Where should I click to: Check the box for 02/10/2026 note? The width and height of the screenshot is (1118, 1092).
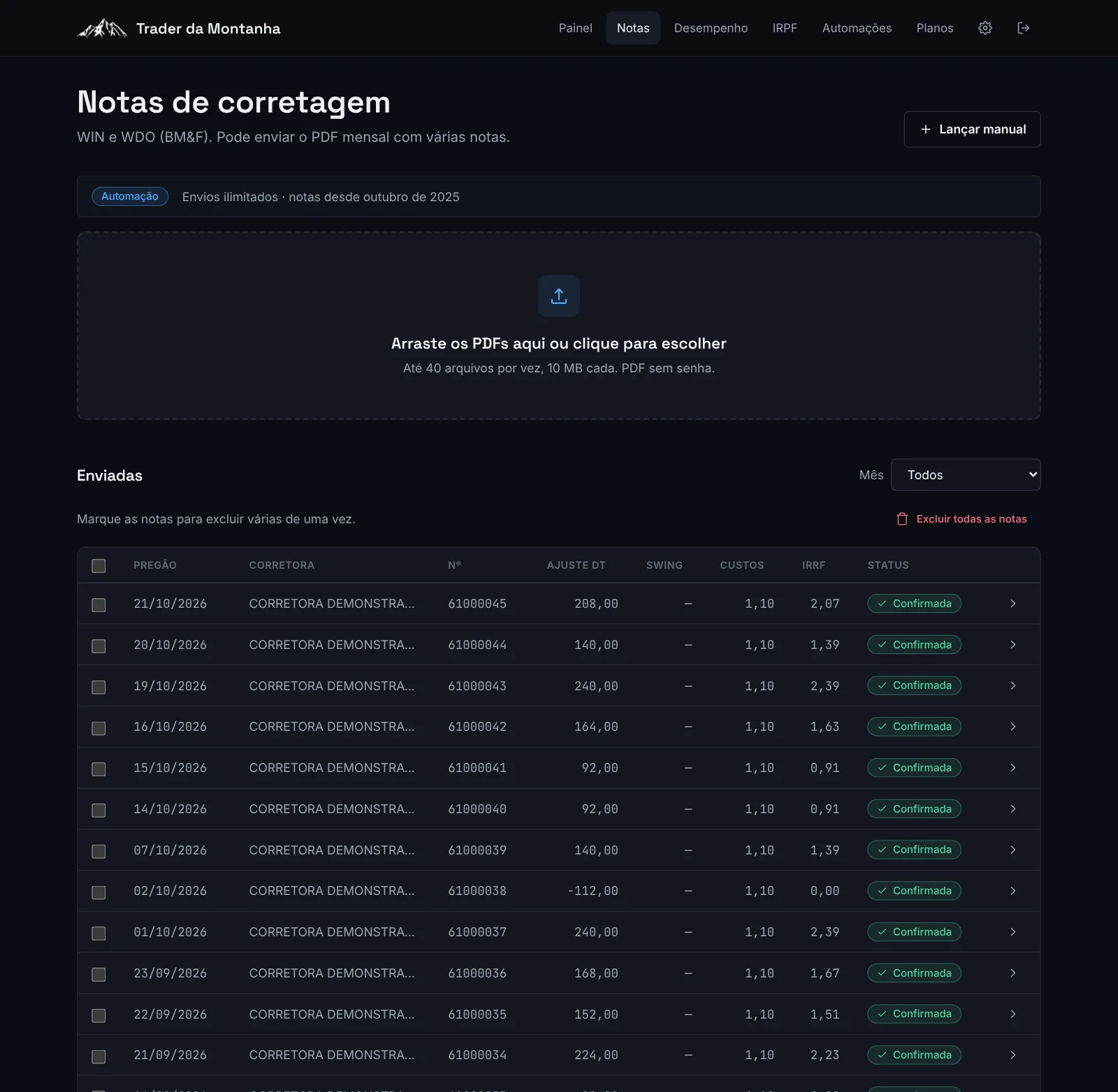[x=99, y=893]
